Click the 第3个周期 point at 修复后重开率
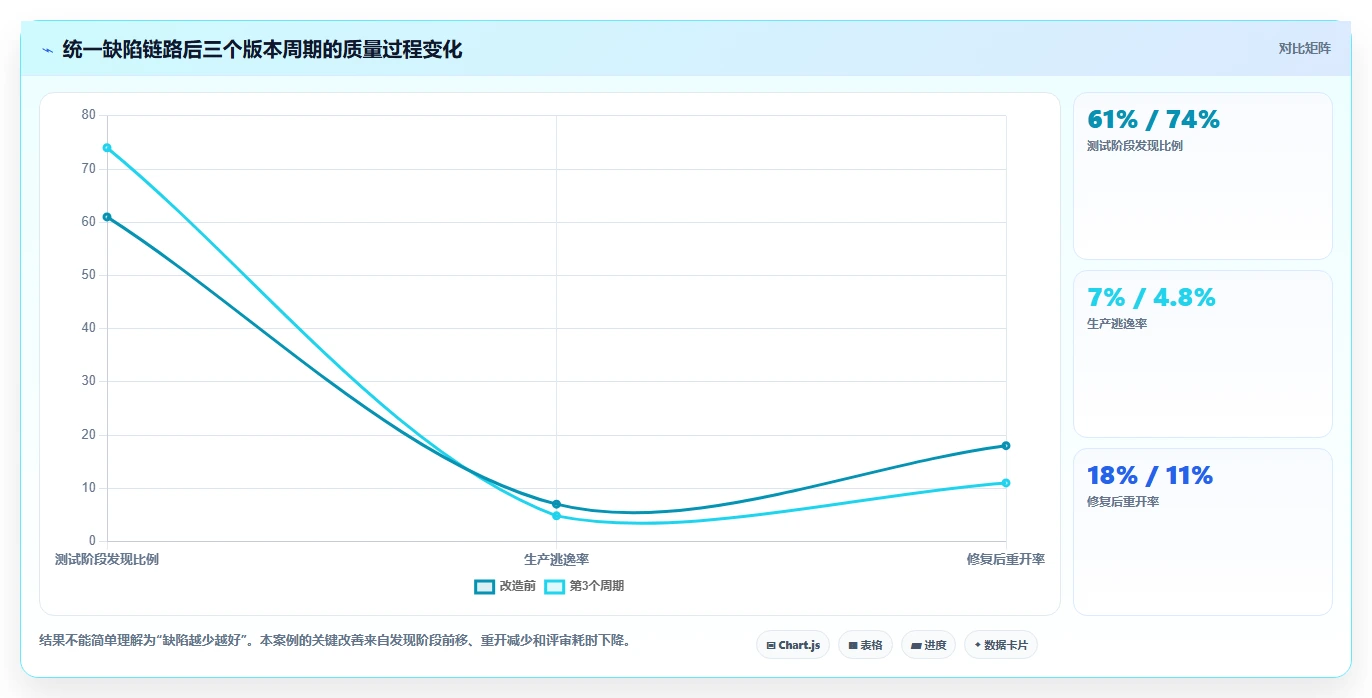Image resolution: width=1372 pixels, height=698 pixels. (x=1006, y=483)
